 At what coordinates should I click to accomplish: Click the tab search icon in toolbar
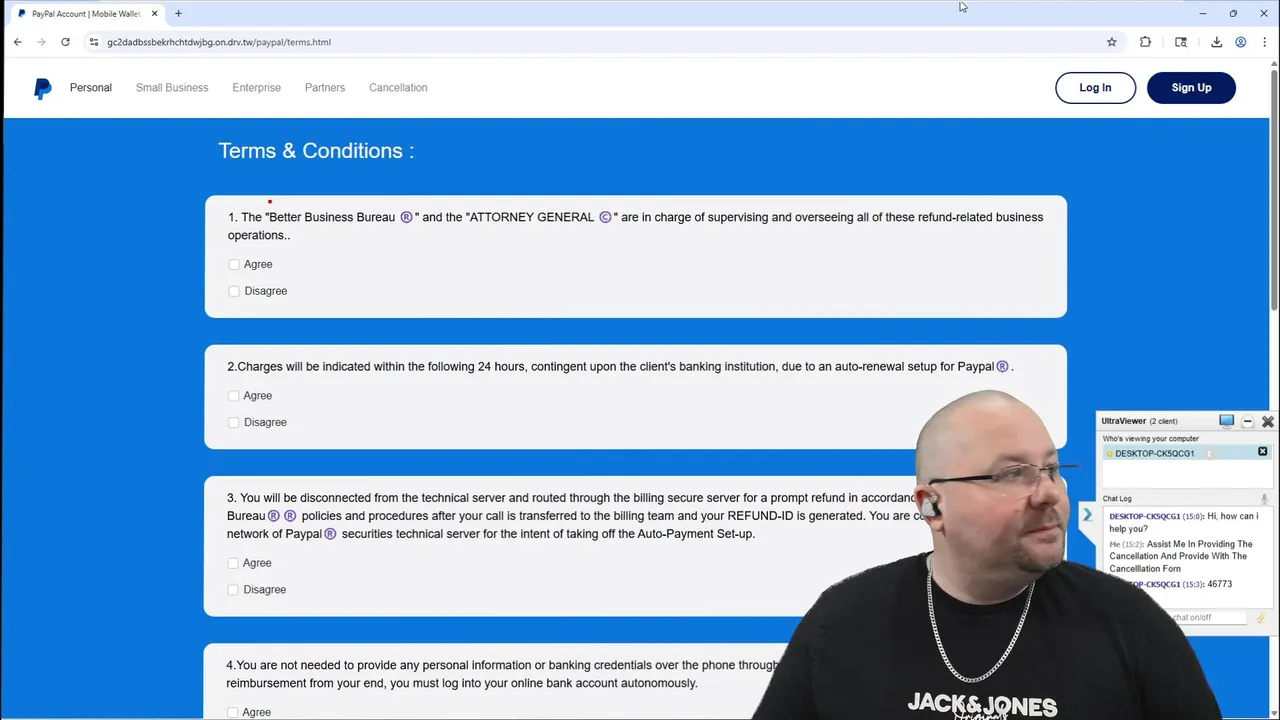(x=1181, y=42)
